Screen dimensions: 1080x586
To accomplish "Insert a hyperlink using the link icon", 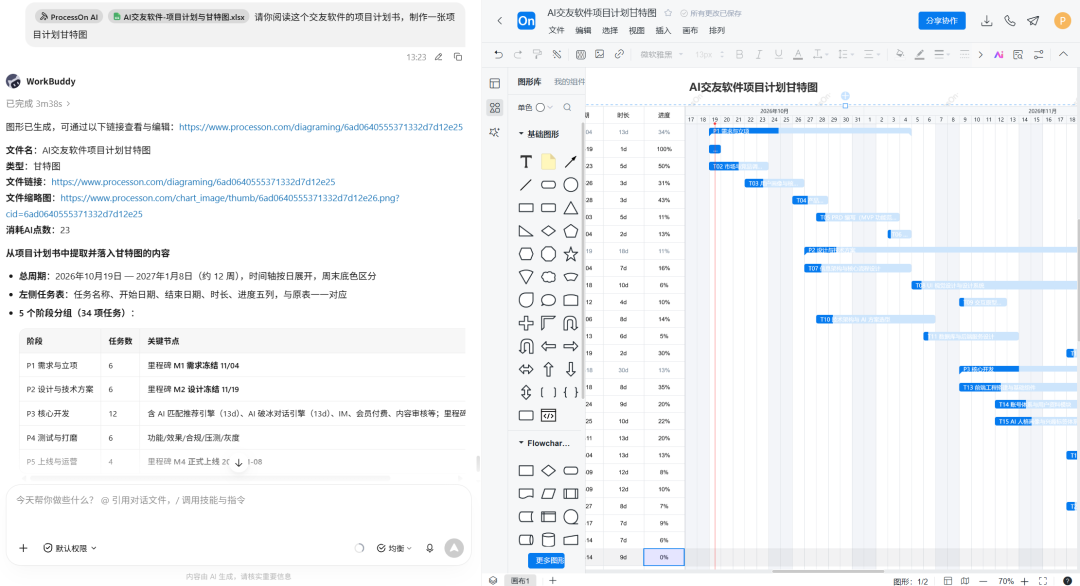I will click(619, 54).
